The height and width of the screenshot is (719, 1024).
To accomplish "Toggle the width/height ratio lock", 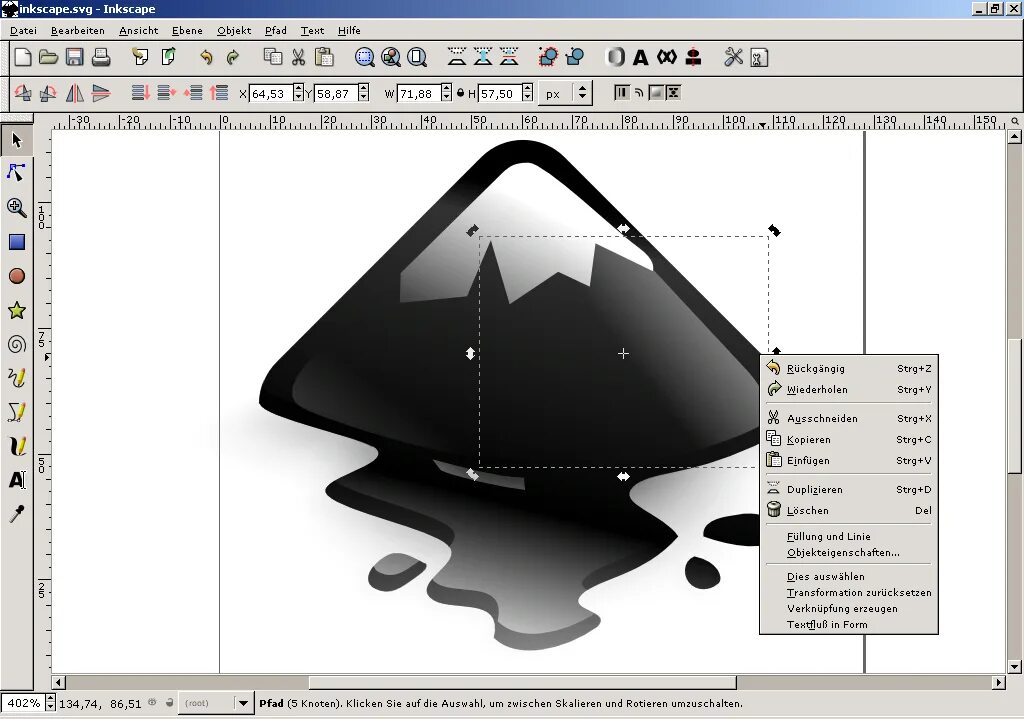I will pos(460,93).
